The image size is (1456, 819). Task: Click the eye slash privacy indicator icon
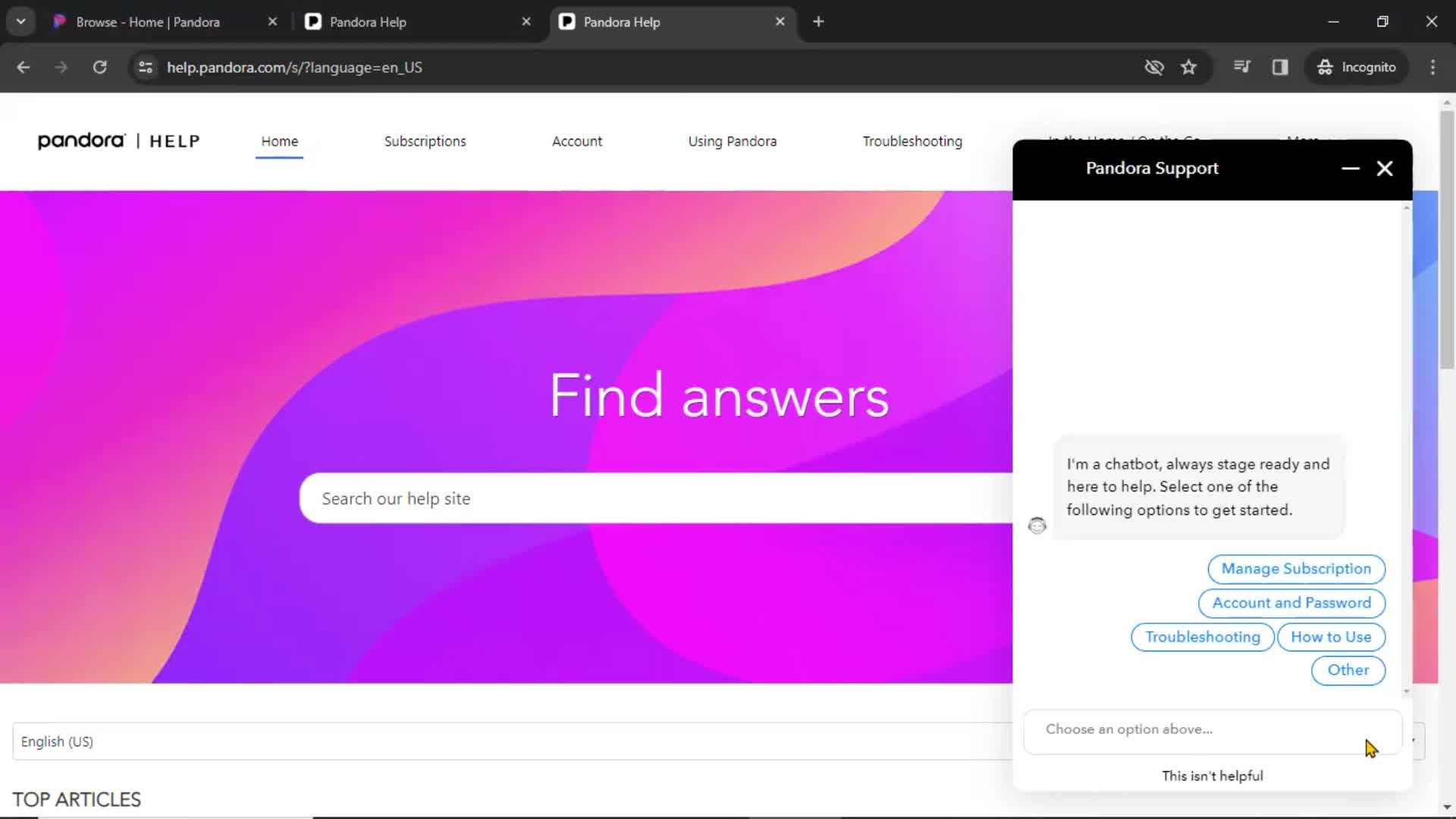pos(1156,68)
